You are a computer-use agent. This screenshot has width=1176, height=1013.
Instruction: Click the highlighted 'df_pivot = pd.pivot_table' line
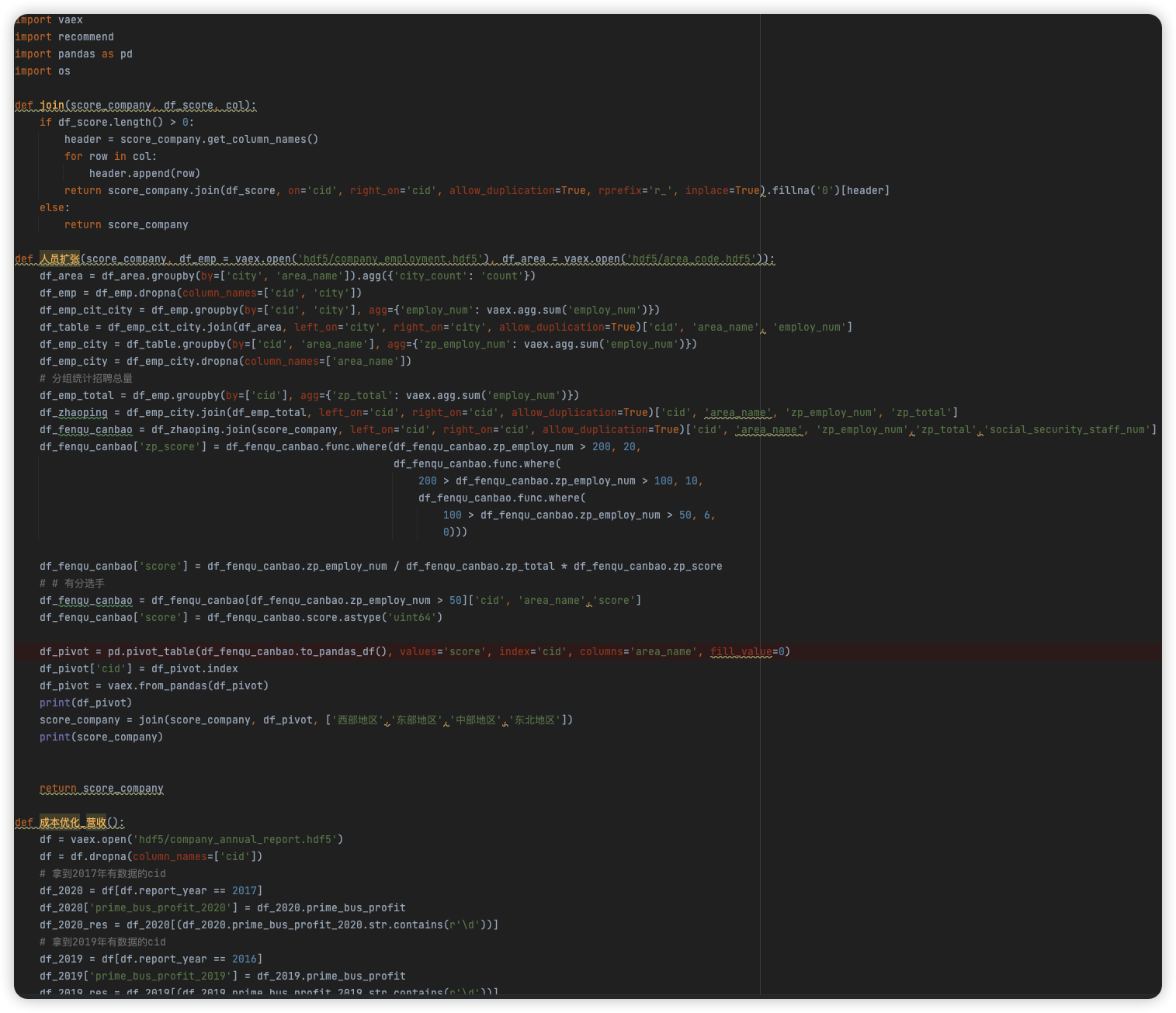pyautogui.click(x=415, y=652)
